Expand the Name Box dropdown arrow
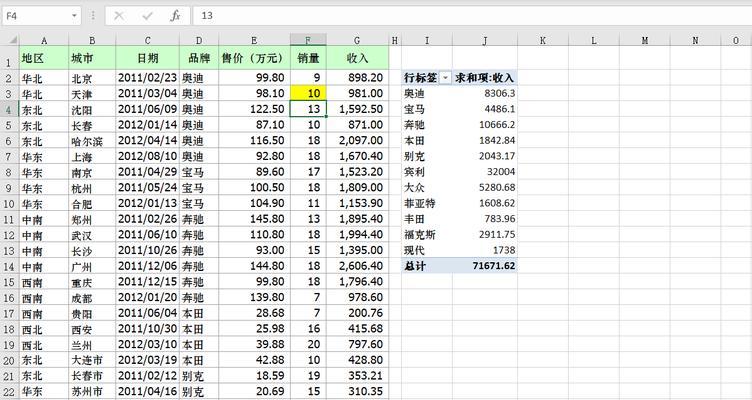This screenshot has width=752, height=400. [x=74, y=16]
